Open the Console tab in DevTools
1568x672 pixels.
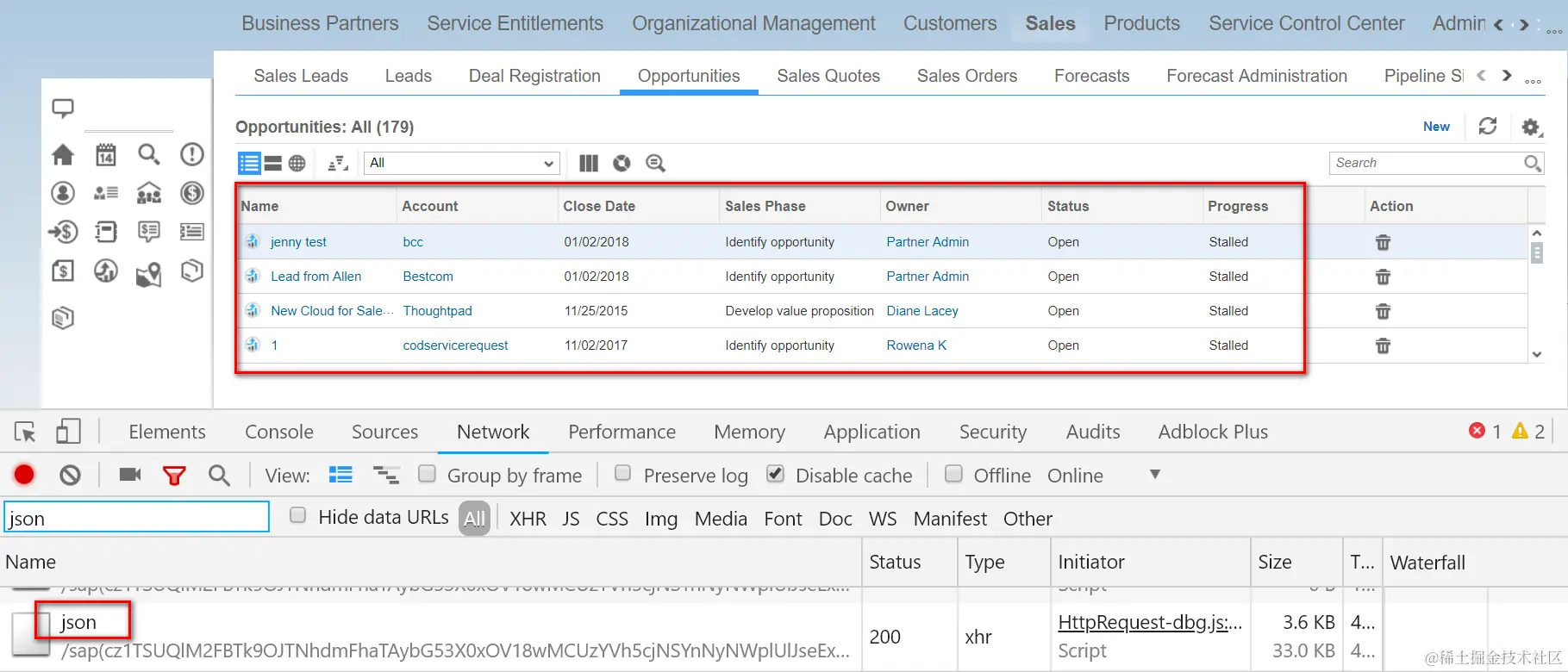pos(279,432)
